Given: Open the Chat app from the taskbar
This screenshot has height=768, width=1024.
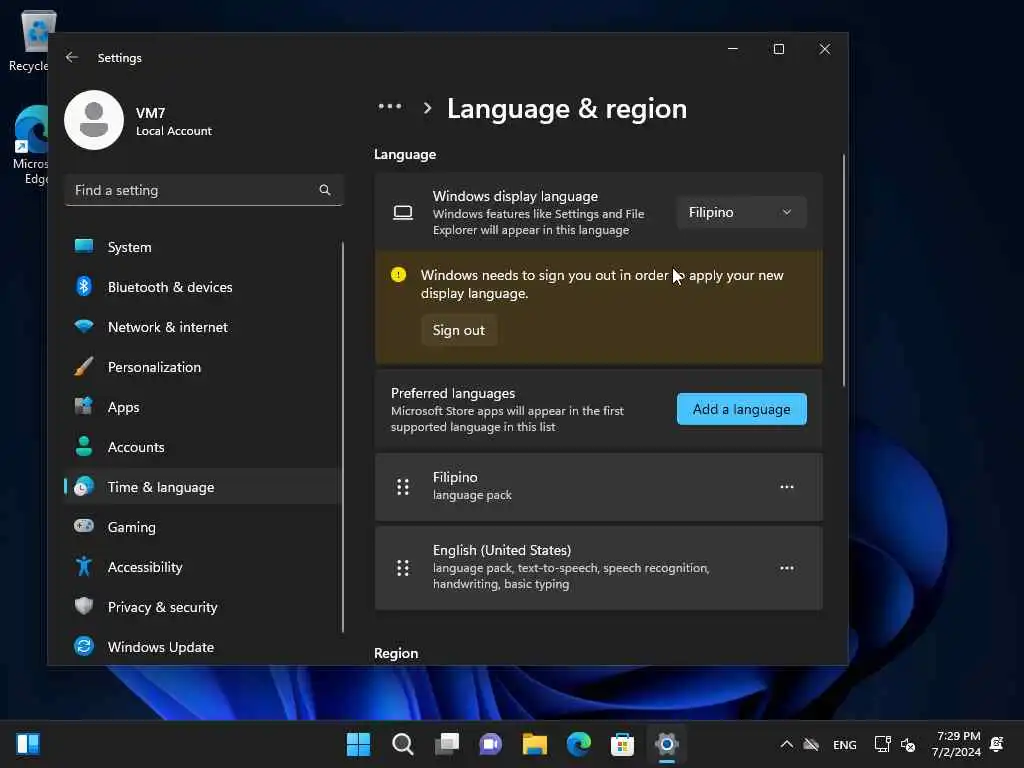Looking at the screenshot, I should pyautogui.click(x=490, y=744).
